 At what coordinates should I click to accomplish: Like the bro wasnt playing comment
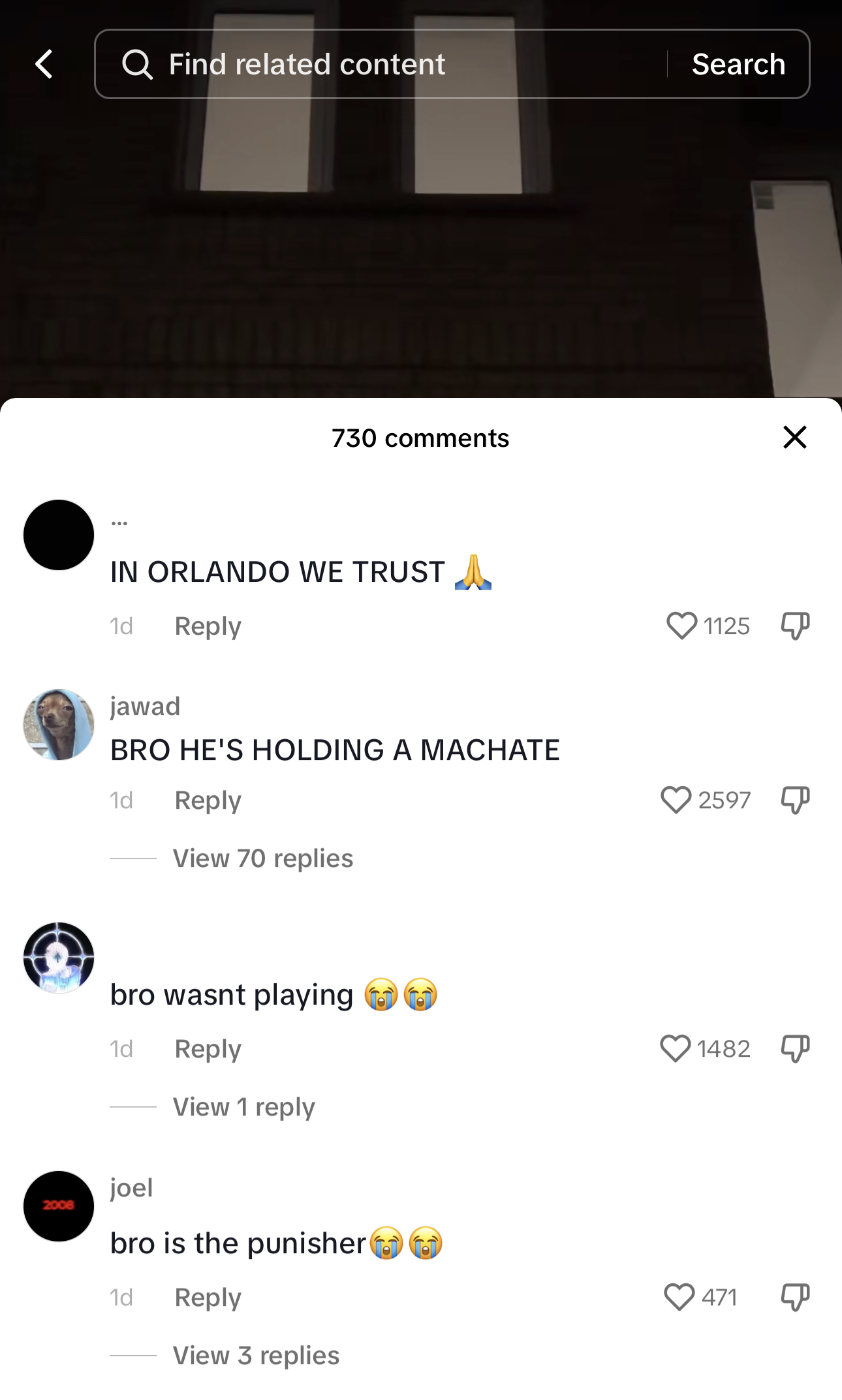pos(675,1048)
